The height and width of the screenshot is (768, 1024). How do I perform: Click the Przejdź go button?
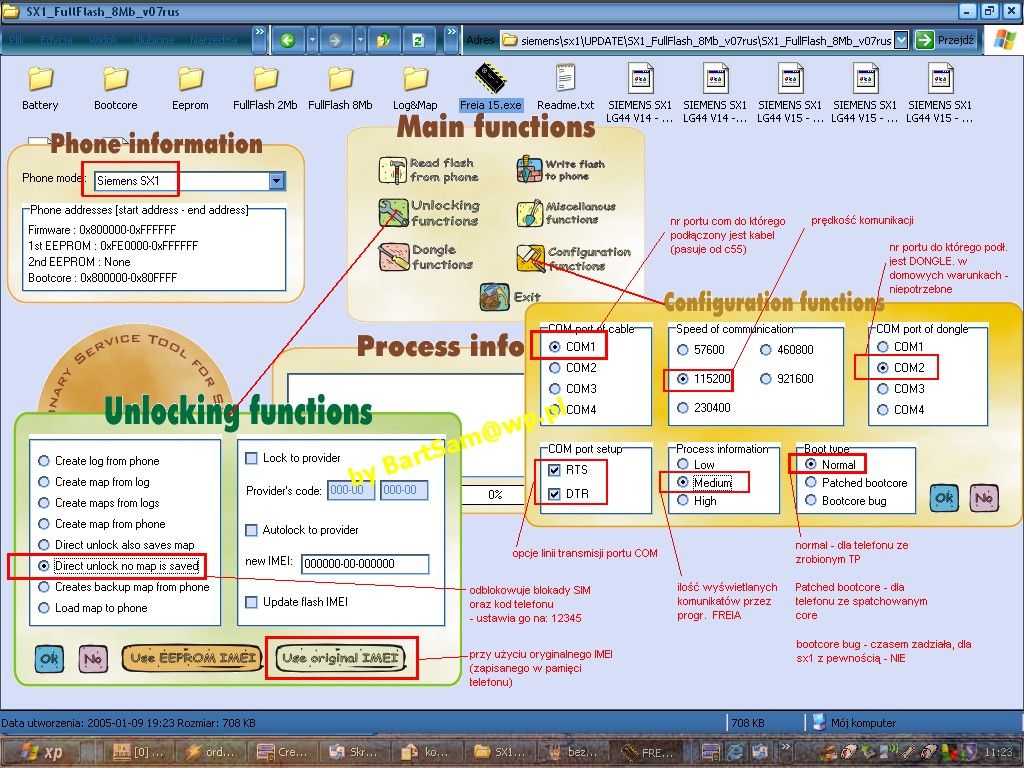[x=946, y=40]
